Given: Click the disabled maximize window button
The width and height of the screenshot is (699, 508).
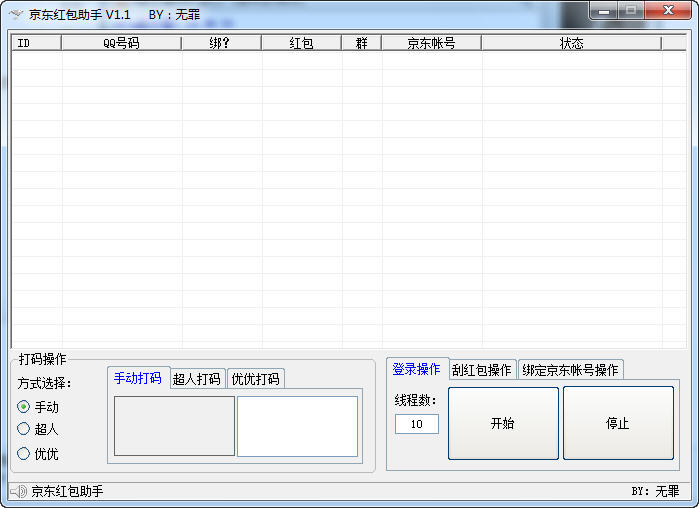Looking at the screenshot, I should [631, 11].
